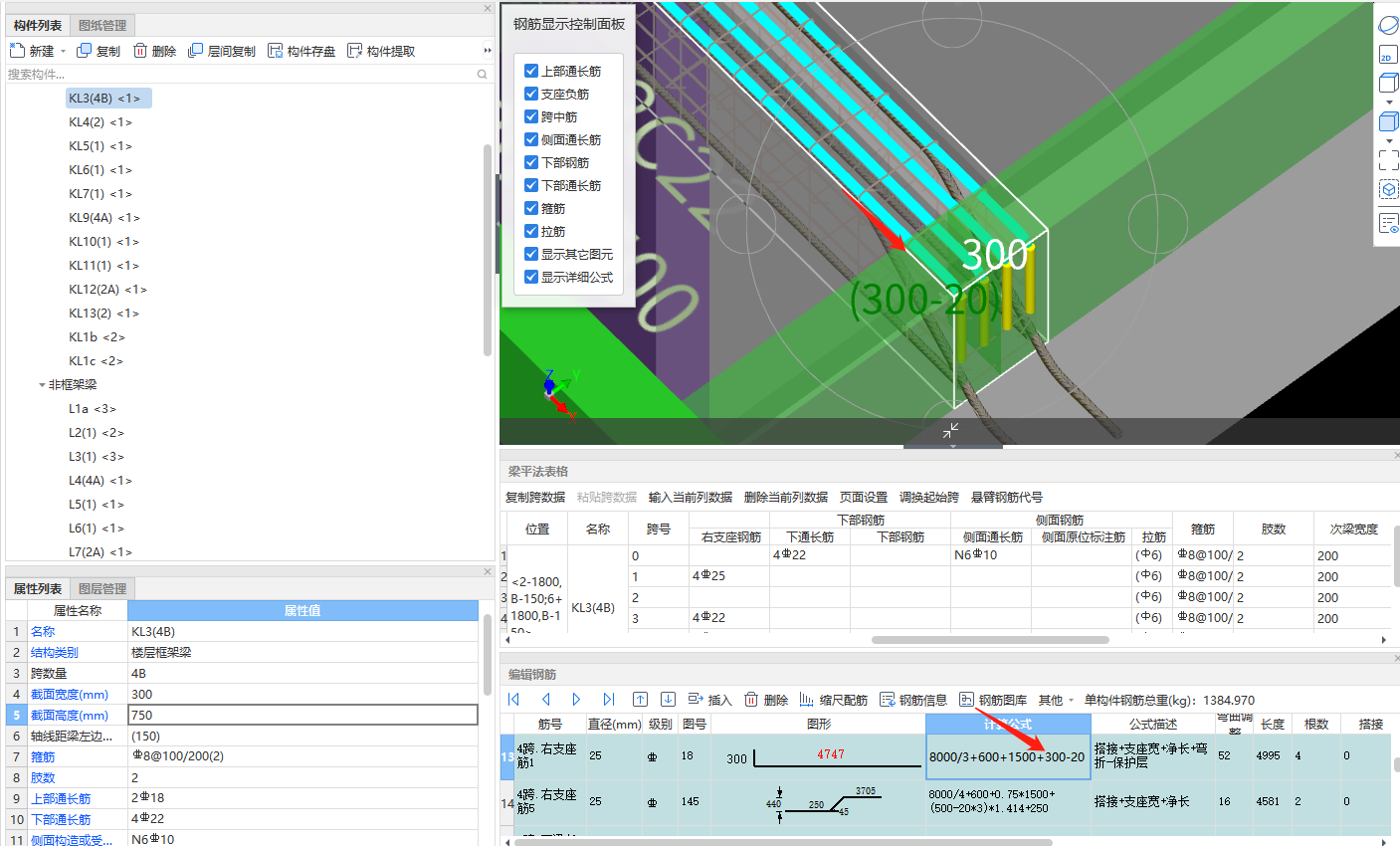The height and width of the screenshot is (846, 1400).
Task: Toggle 显示其它图元 checkbox
Action: (531, 254)
